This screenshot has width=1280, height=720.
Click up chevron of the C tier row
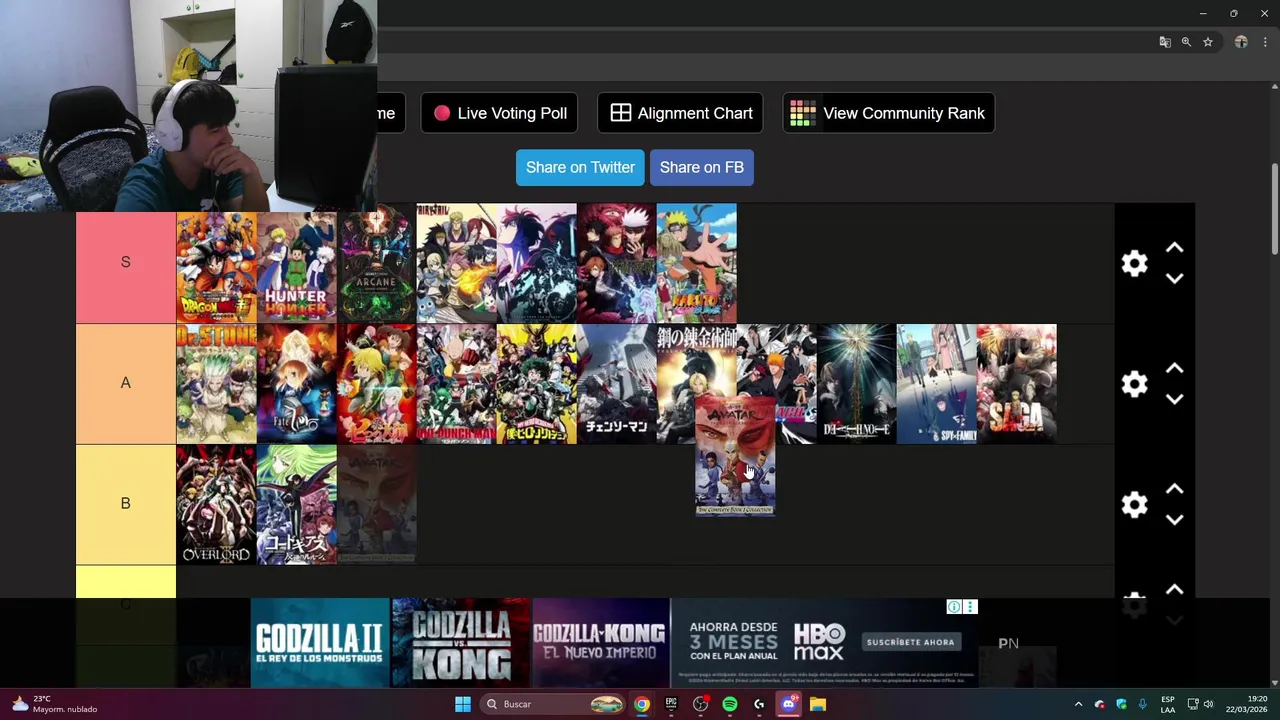(x=1174, y=589)
